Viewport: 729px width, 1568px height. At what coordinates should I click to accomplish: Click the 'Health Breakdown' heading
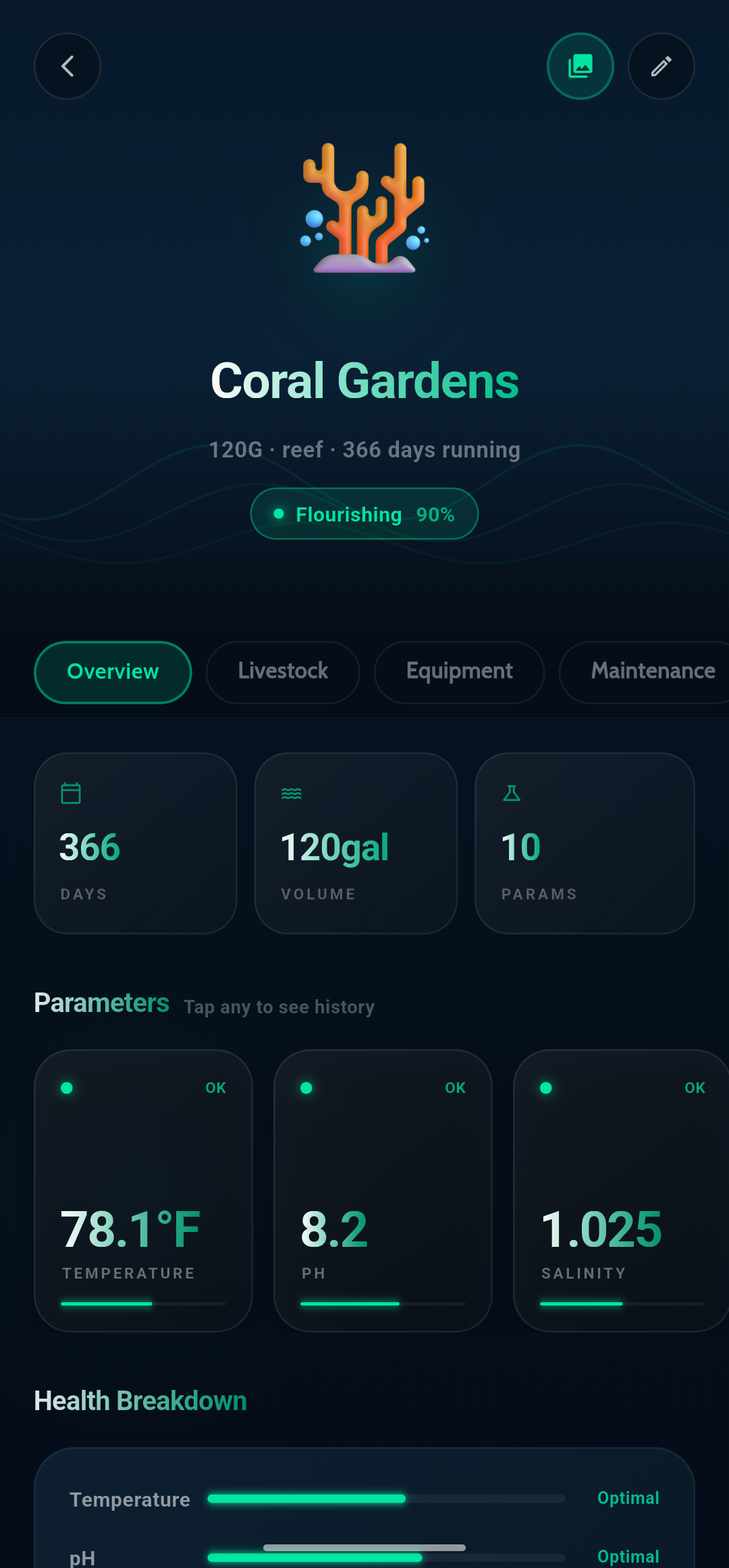(x=140, y=1401)
